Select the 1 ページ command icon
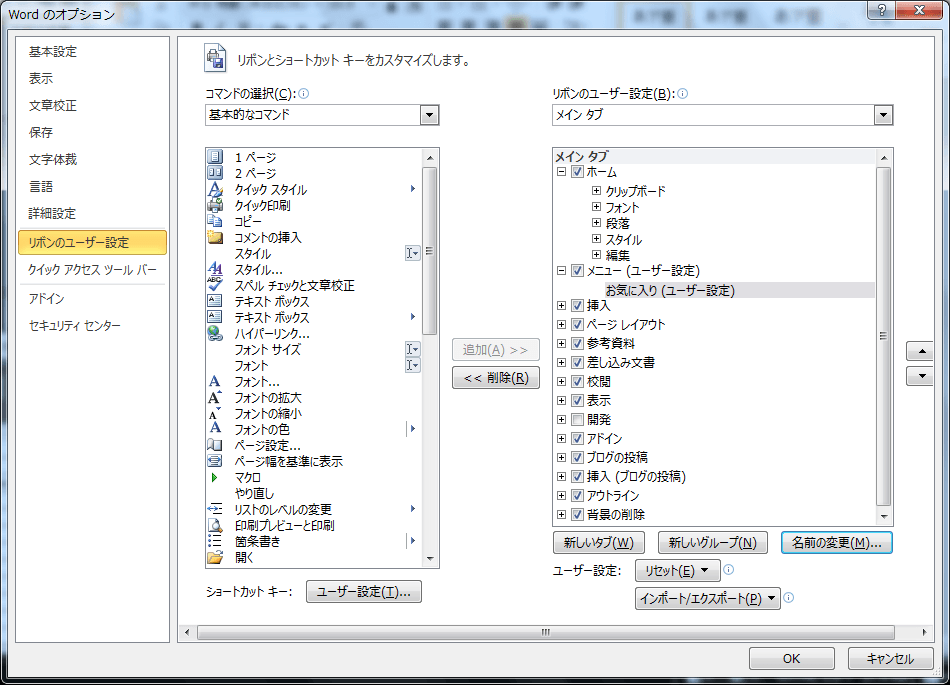Viewport: 950px width, 685px height. pos(215,157)
